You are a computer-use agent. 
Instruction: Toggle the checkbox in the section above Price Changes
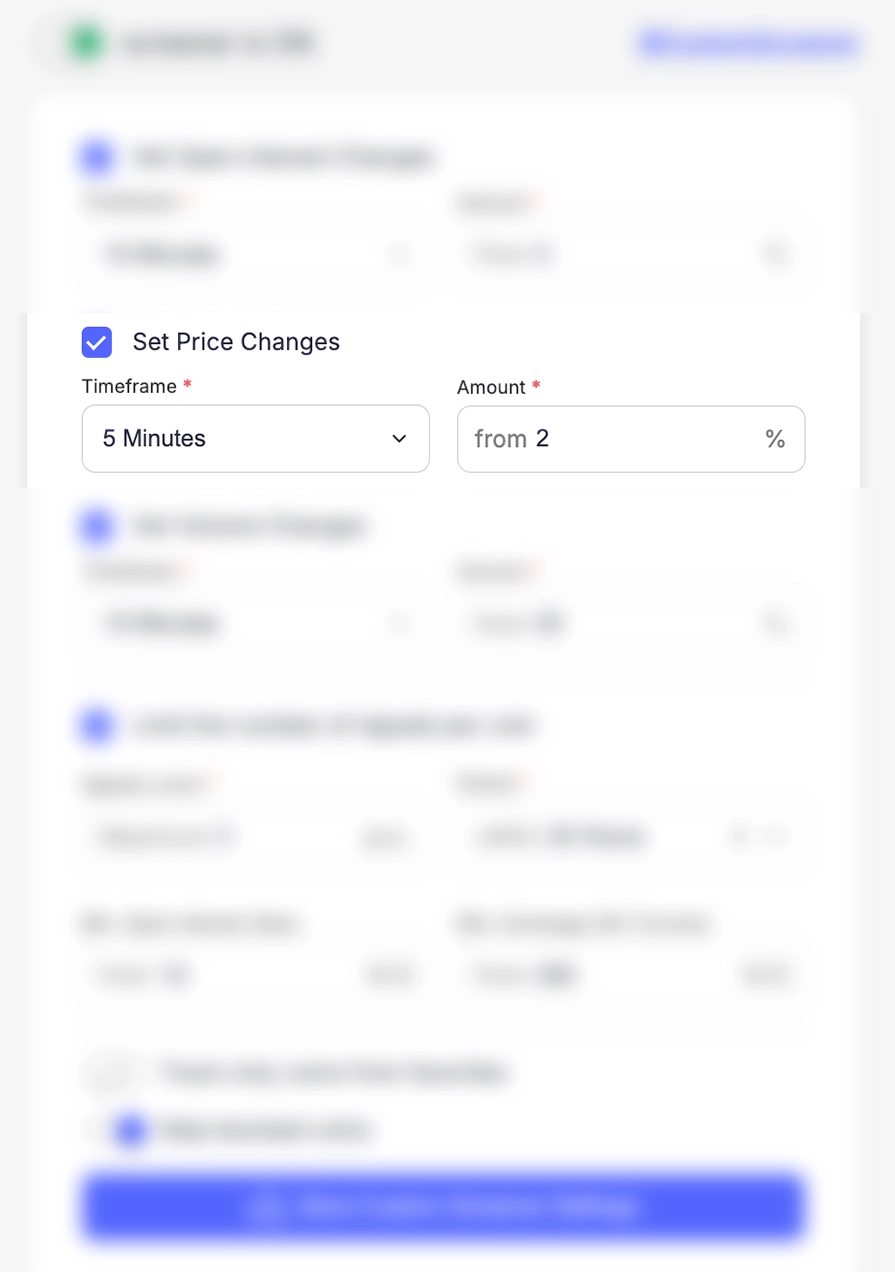[97, 157]
